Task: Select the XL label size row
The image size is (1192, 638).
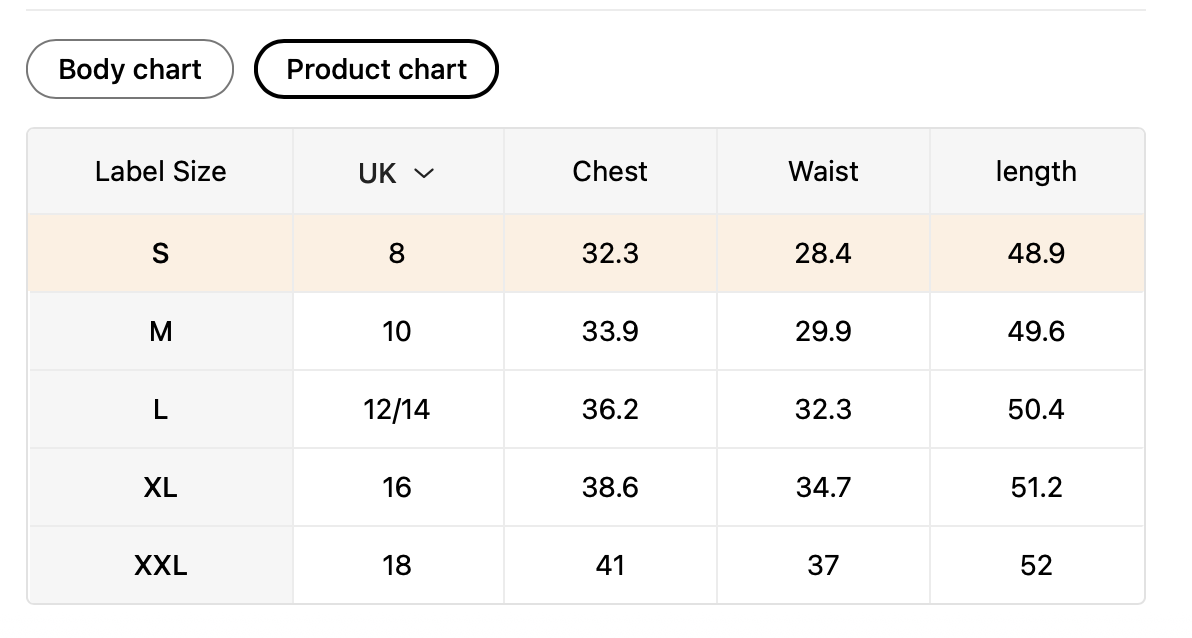Action: click(160, 488)
